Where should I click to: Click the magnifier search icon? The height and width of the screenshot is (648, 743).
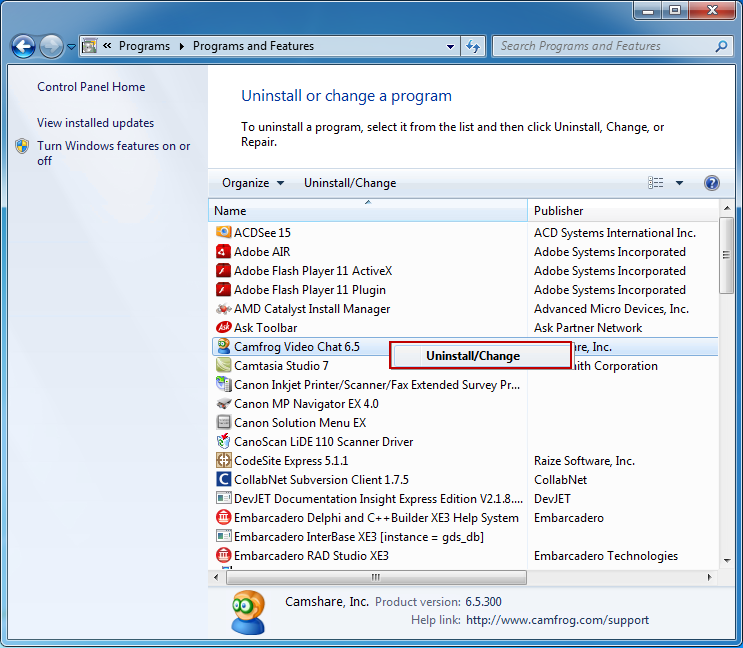tap(721, 46)
